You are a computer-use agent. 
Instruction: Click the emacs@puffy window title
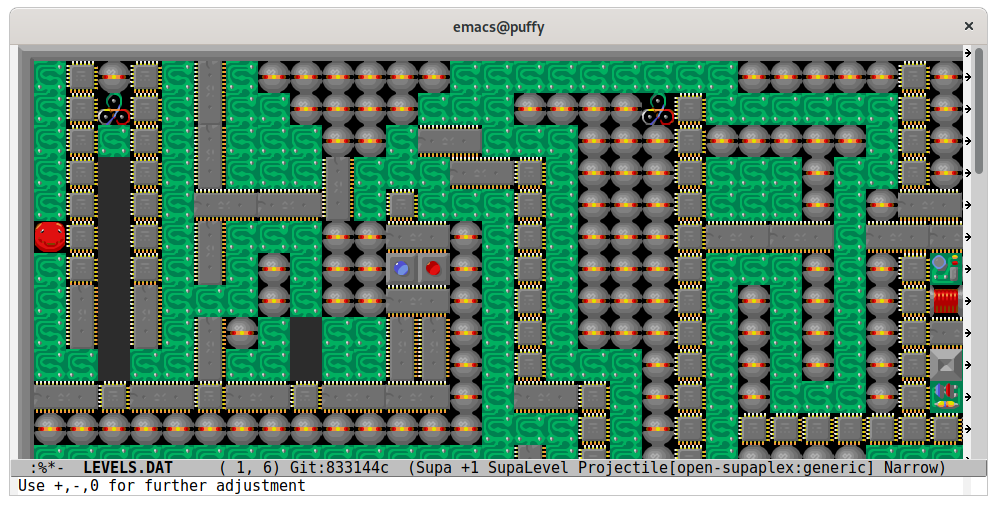498,27
